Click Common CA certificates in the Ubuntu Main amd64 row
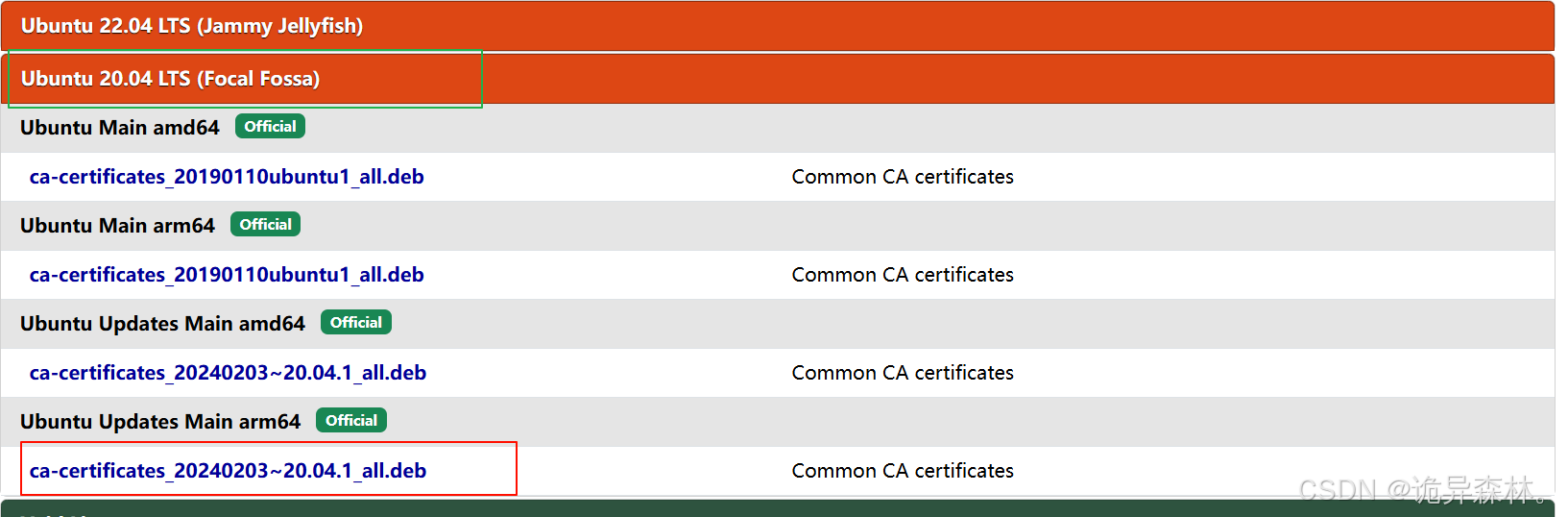Image resolution: width=1568 pixels, height=517 pixels. (903, 177)
